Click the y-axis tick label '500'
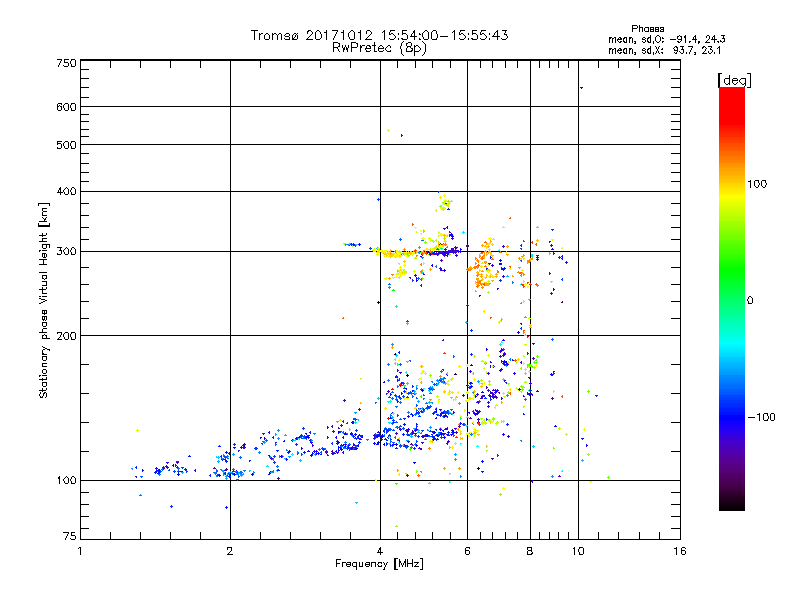Viewport: 800px width, 600px height. tap(66, 145)
